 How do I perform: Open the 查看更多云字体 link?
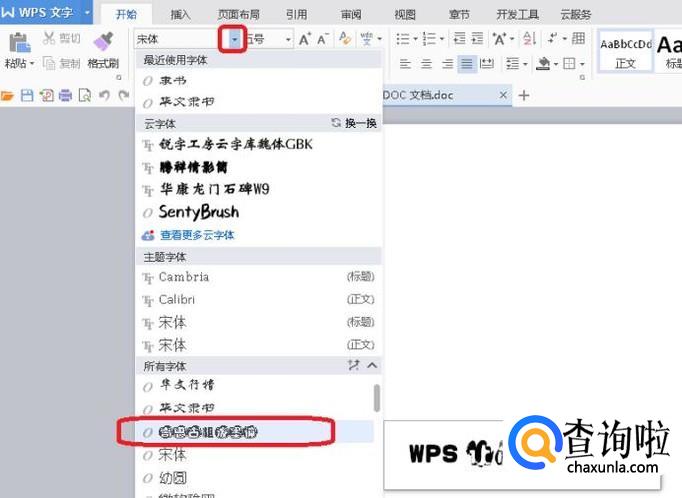[x=197, y=235]
